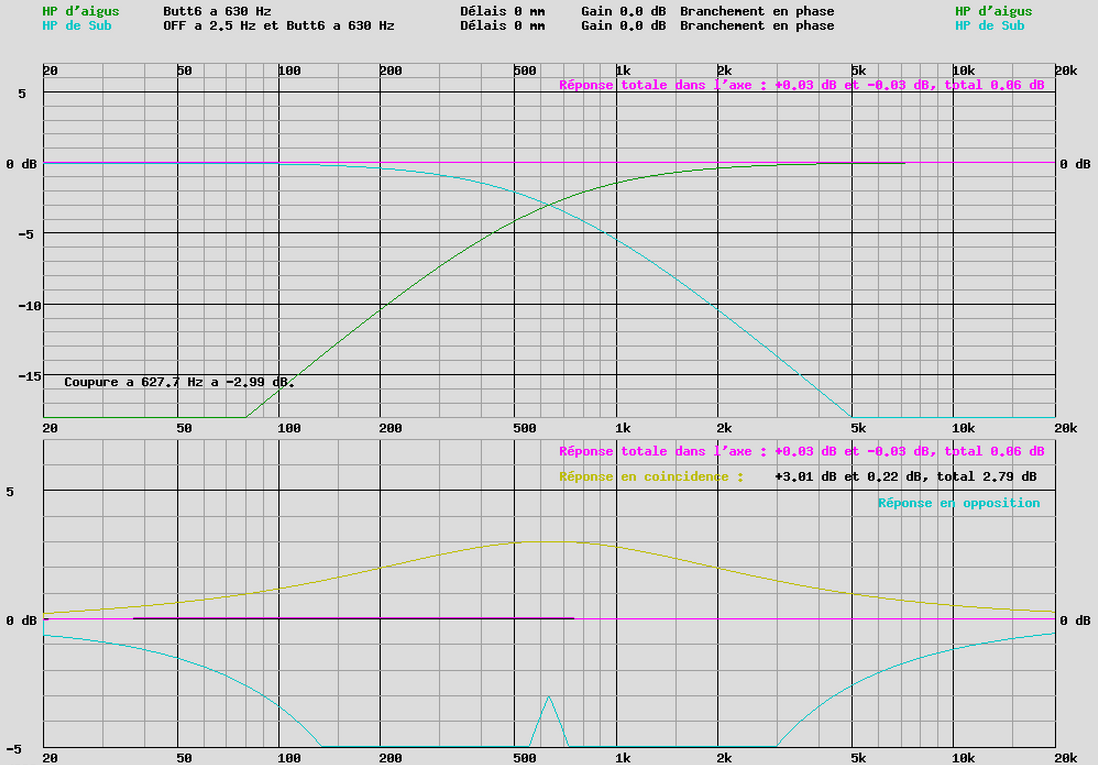
Task: Click "Délais 0 mm" on the HP de Sub row
Action: 502,26
